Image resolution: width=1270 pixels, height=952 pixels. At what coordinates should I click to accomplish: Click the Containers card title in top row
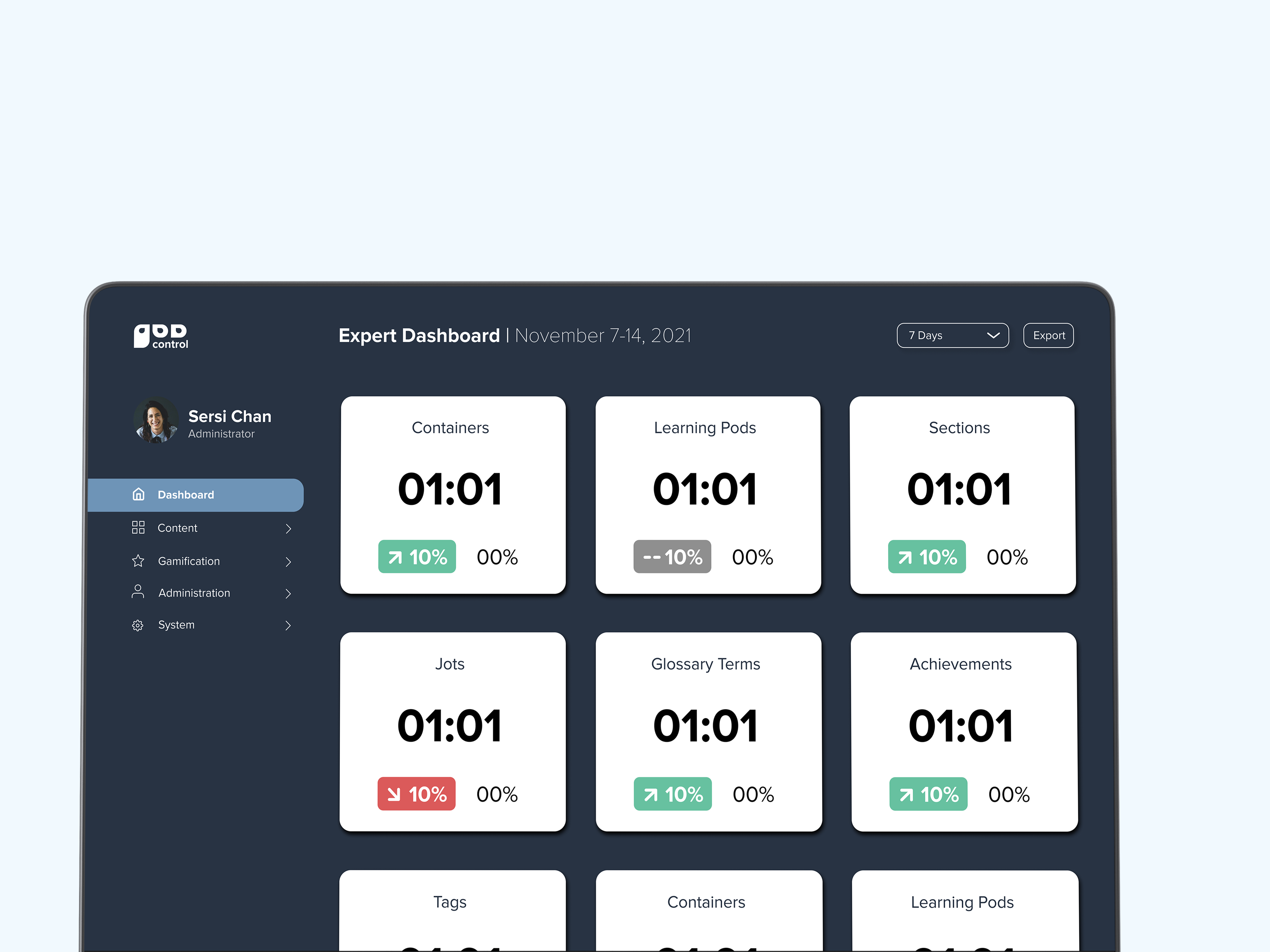coord(450,428)
